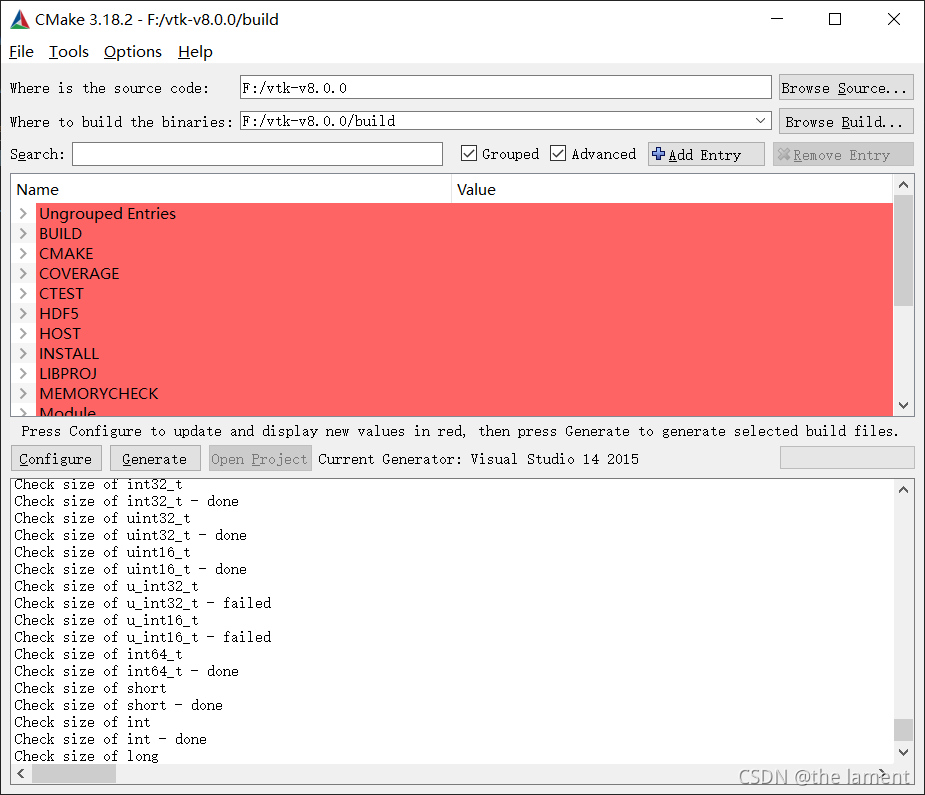Viewport: 925px width, 795px height.
Task: Click the source code path field
Action: pos(506,87)
